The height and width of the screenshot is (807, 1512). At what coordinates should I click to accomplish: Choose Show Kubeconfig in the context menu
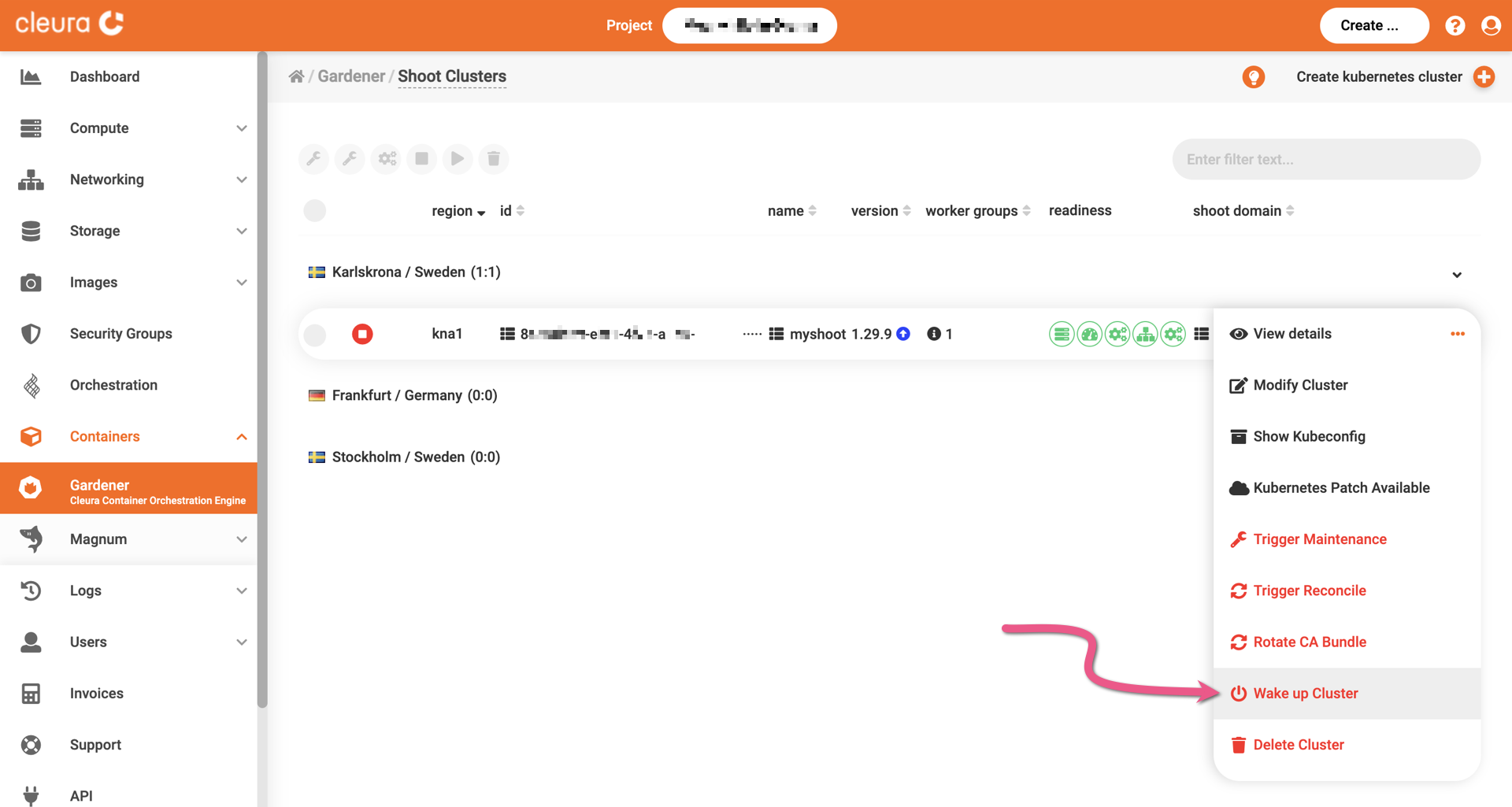[x=1309, y=436]
